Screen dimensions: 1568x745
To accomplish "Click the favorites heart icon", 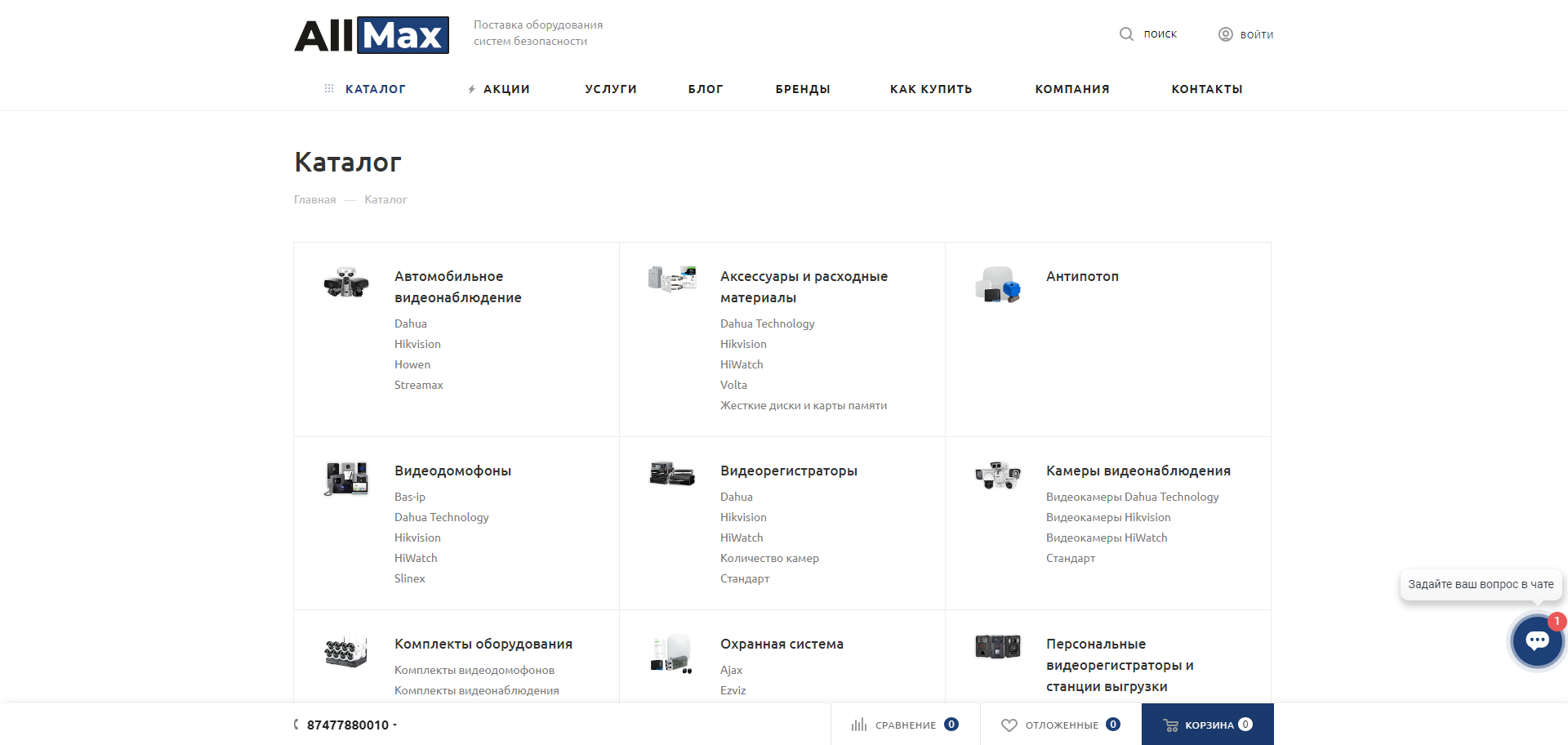I will (1009, 725).
